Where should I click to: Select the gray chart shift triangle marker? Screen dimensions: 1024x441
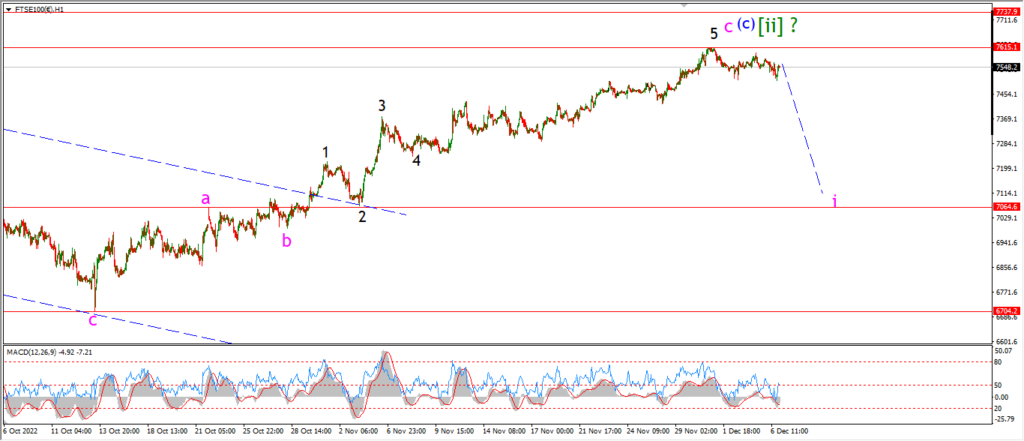click(x=684, y=5)
